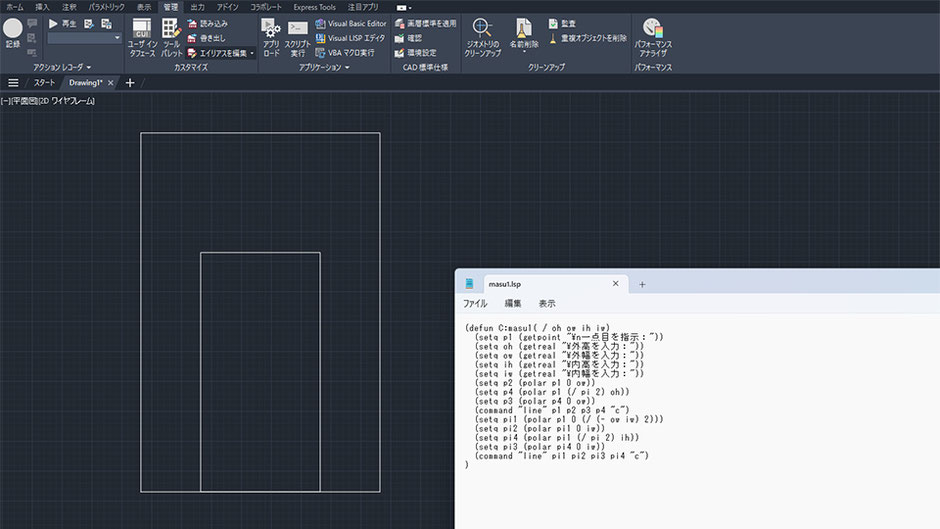Click 名前削除 purge tool

tap(524, 33)
